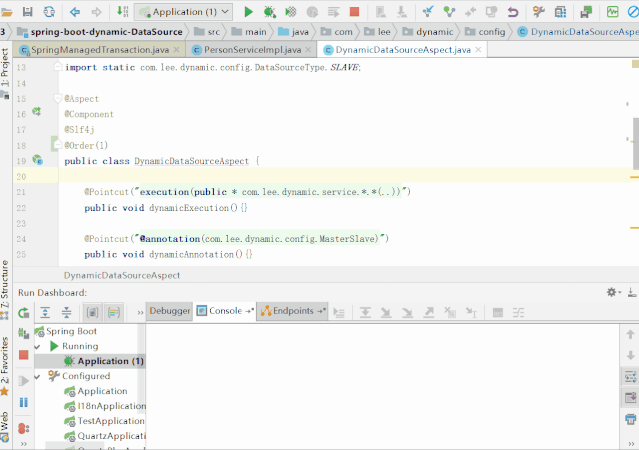Pause the program with the blue pause icon
Screen dimensions: 639x450
(x=24, y=403)
